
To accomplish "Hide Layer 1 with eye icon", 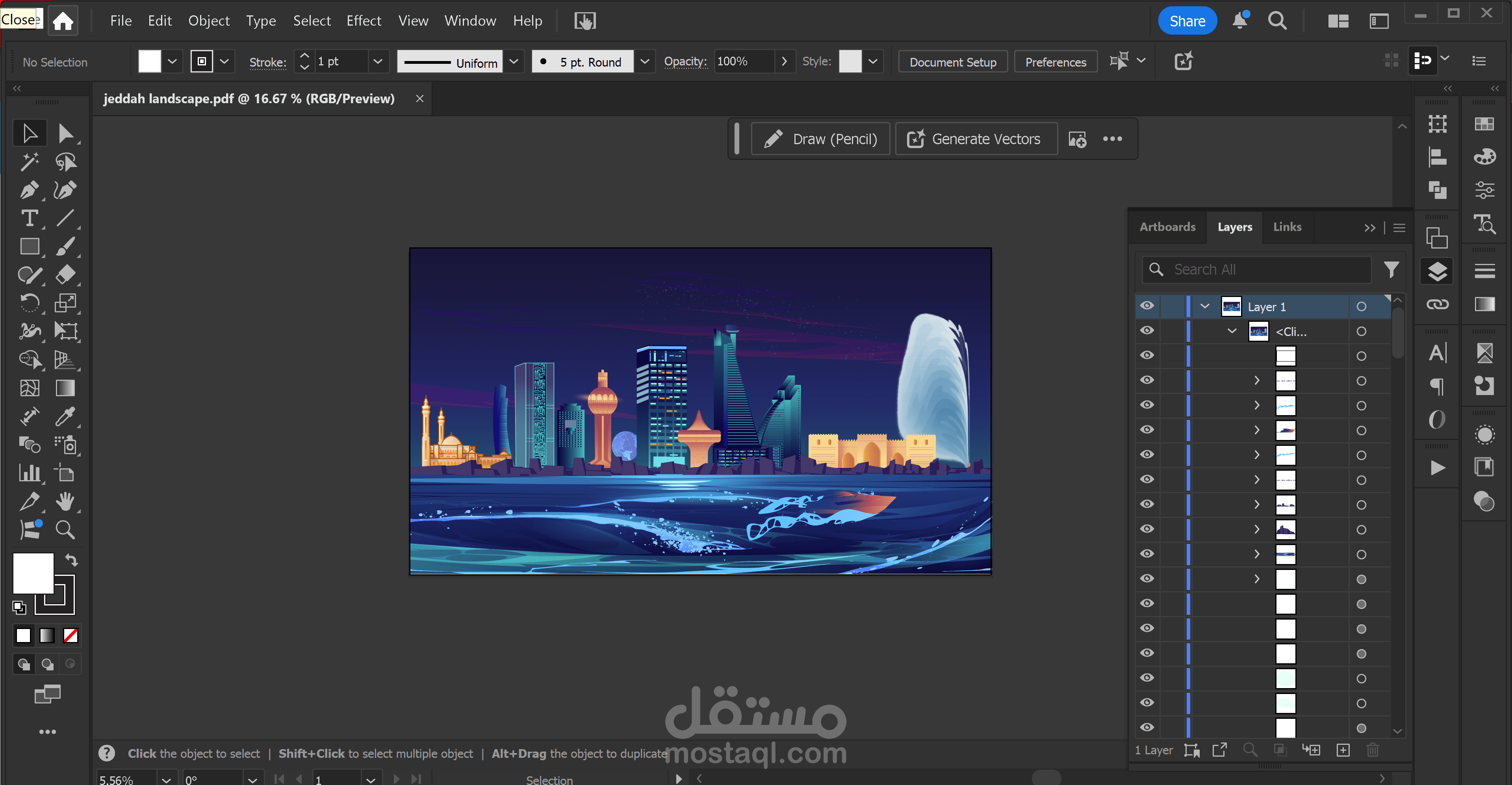I will 1147,306.
